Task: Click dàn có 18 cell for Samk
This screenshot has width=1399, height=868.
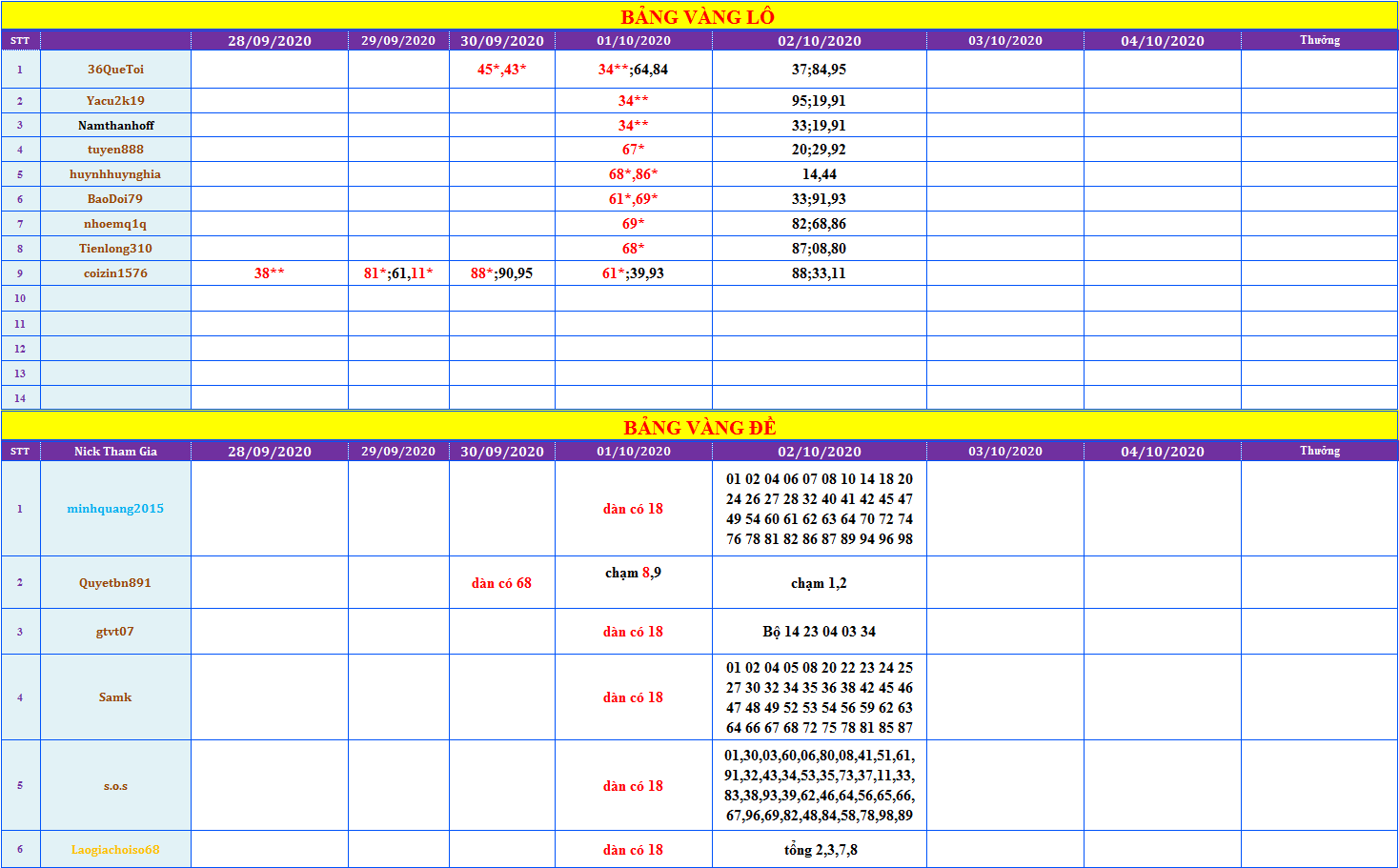Action: (x=634, y=696)
